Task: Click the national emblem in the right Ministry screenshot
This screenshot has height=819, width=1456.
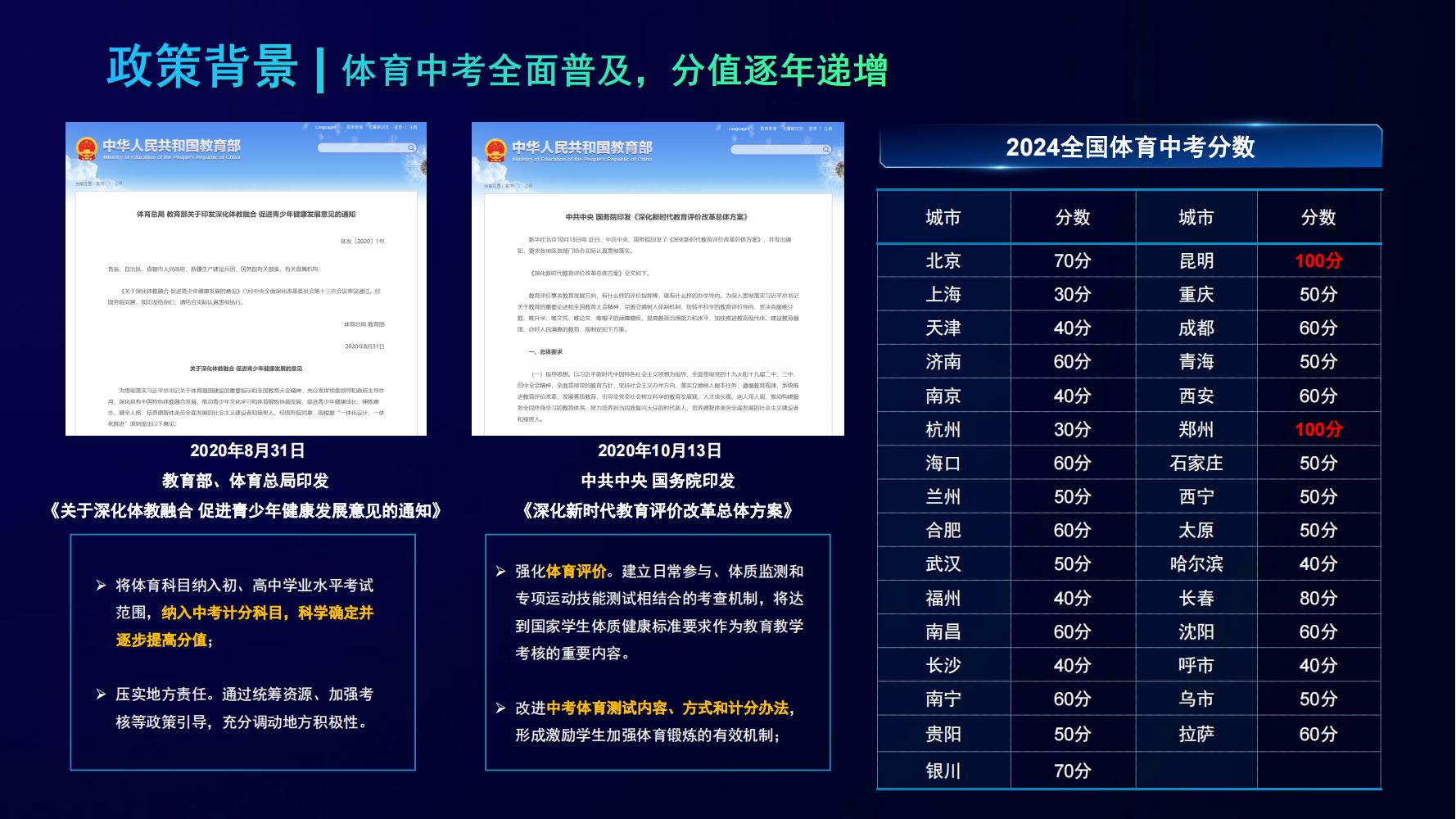Action: (495, 151)
